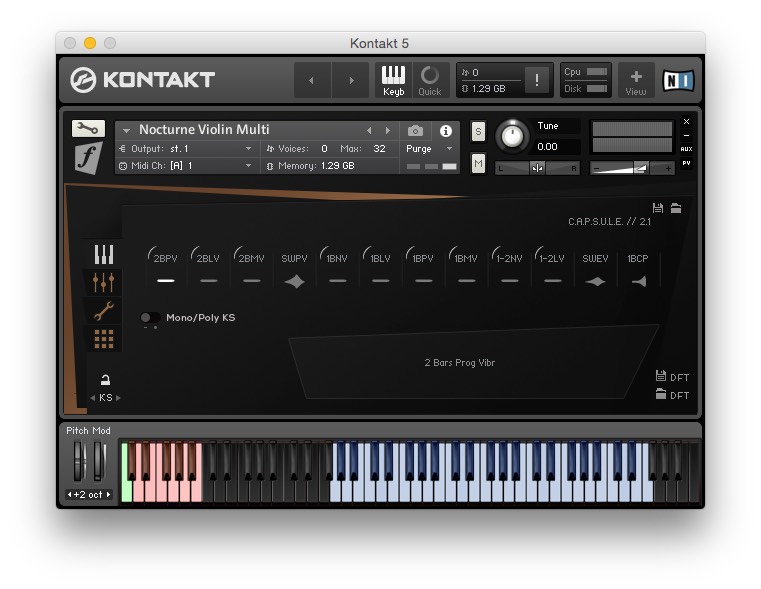Open the Purge dropdown menu

click(x=429, y=148)
